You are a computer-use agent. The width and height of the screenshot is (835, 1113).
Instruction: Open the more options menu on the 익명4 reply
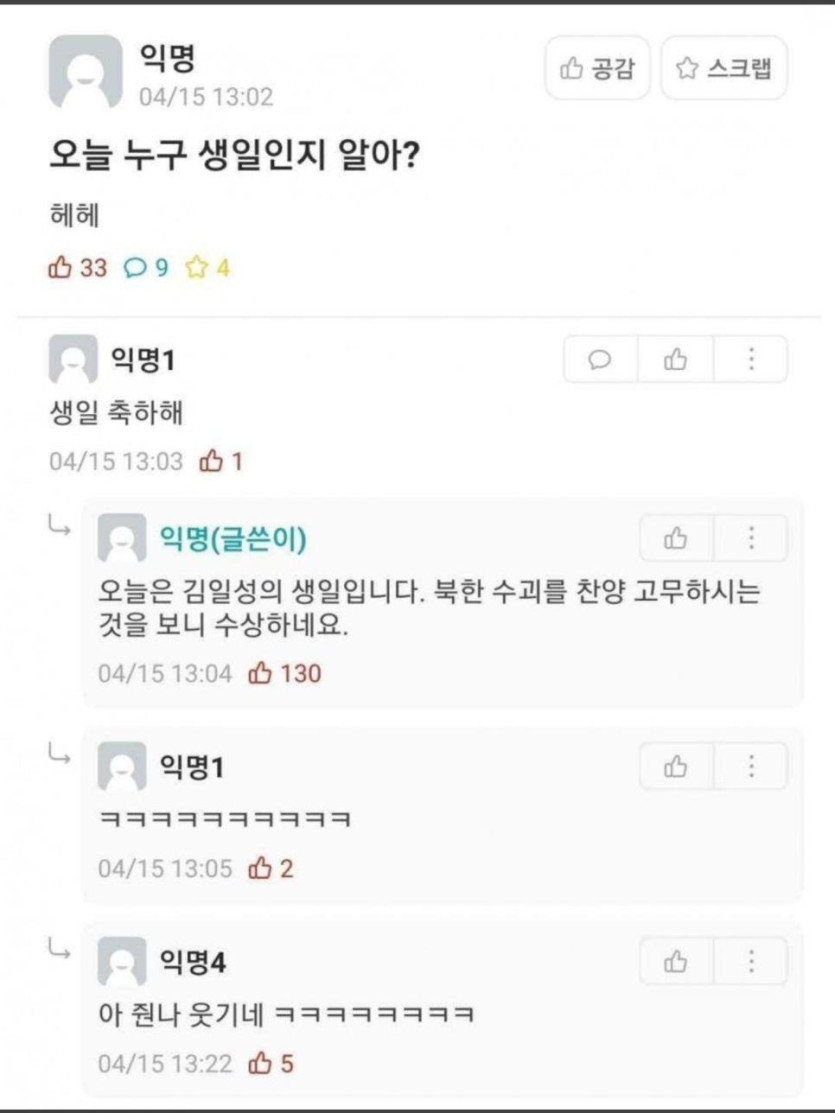coord(750,962)
